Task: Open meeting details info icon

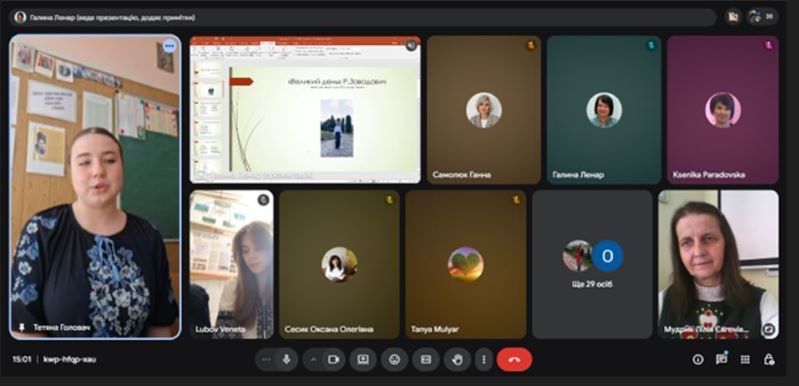Action: (x=698, y=360)
